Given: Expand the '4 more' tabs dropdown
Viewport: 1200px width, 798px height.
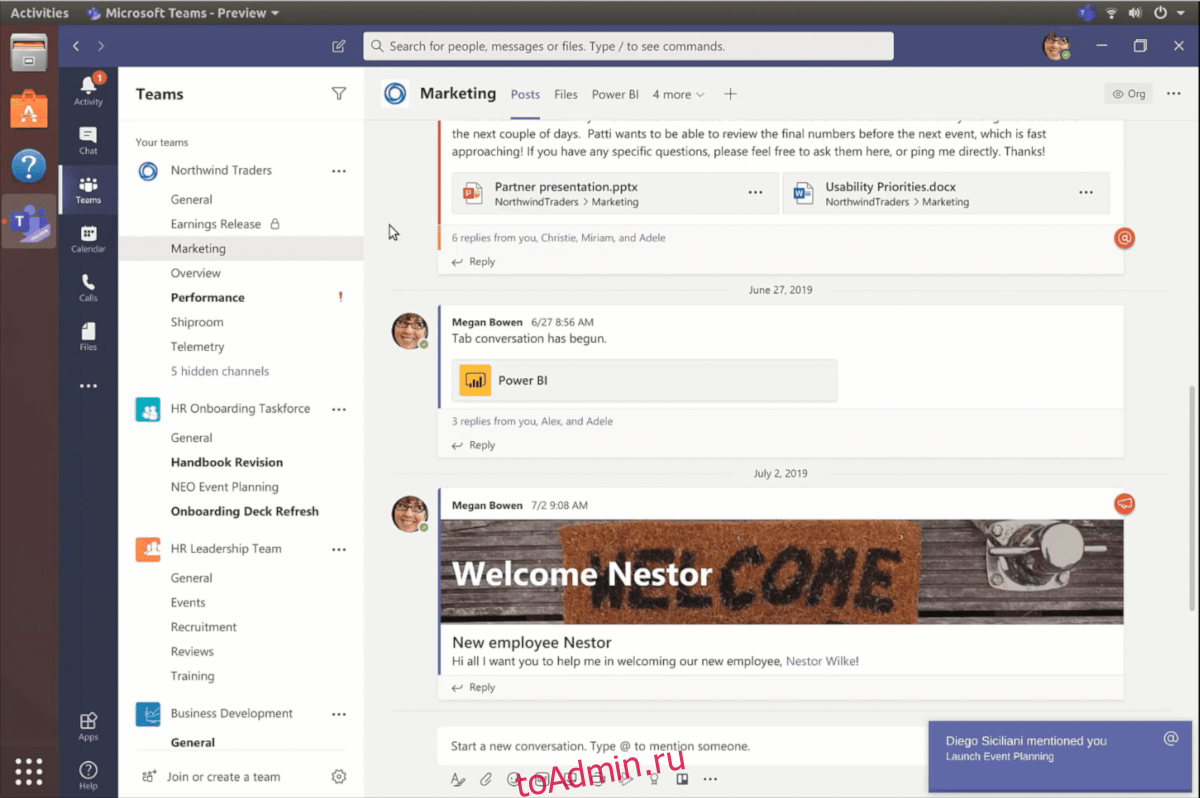Looking at the screenshot, I should pos(678,95).
